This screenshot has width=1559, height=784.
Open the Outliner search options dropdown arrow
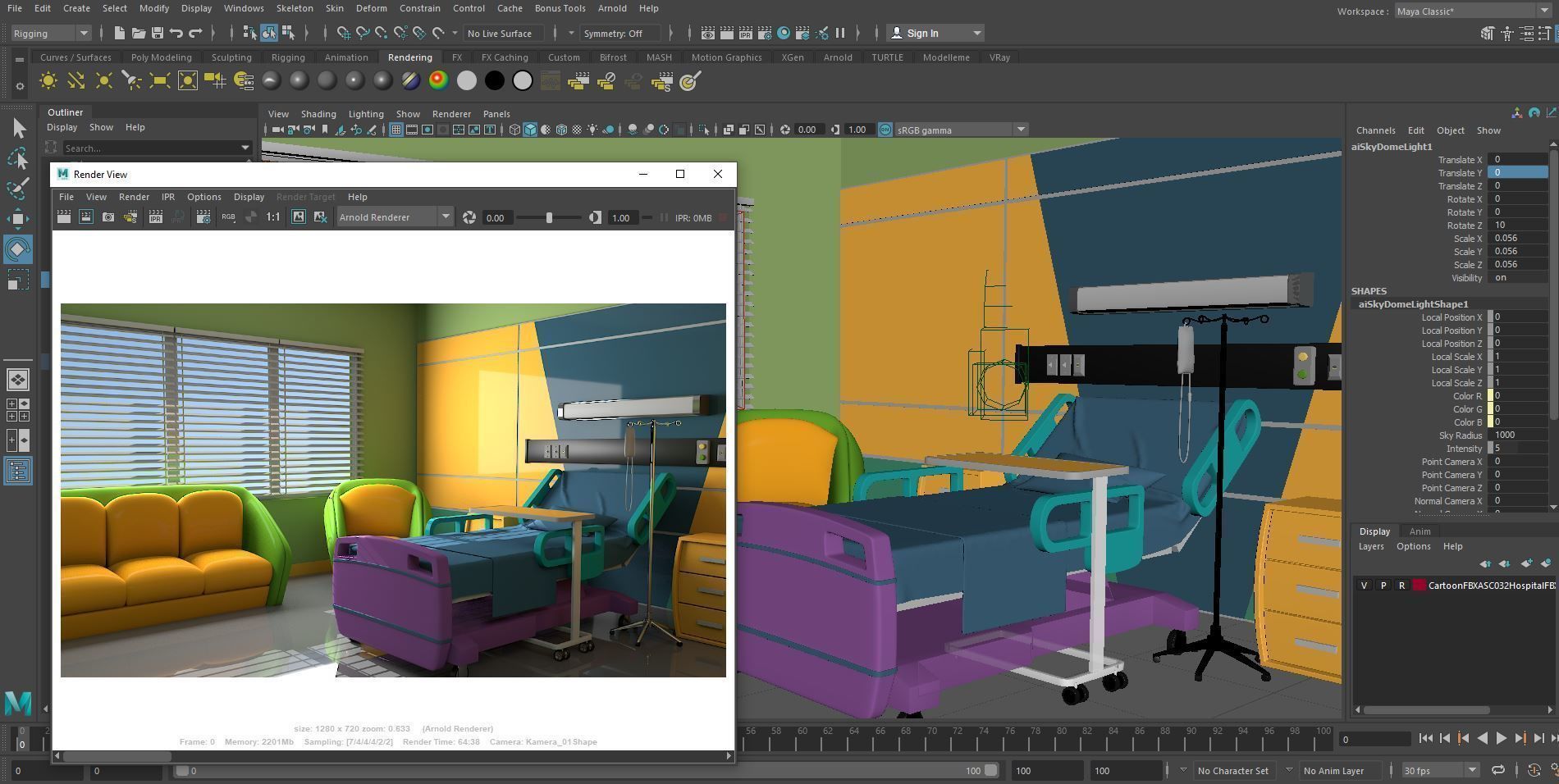[x=245, y=148]
